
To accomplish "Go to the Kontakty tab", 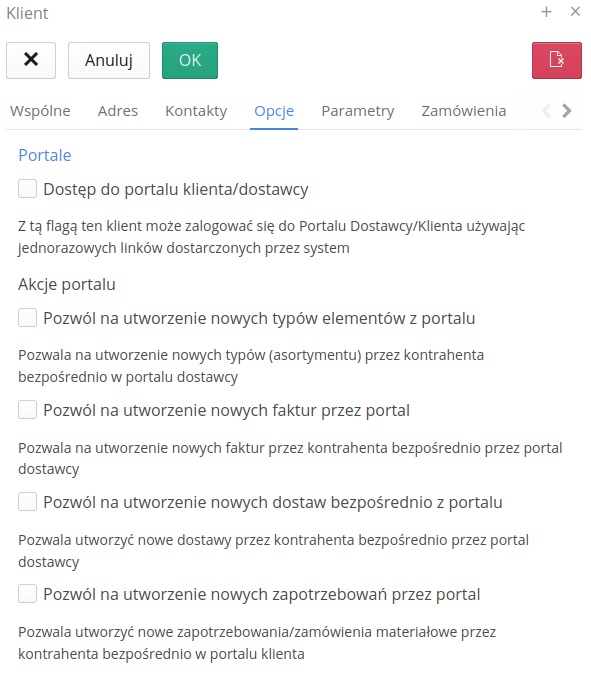I will coord(196,111).
